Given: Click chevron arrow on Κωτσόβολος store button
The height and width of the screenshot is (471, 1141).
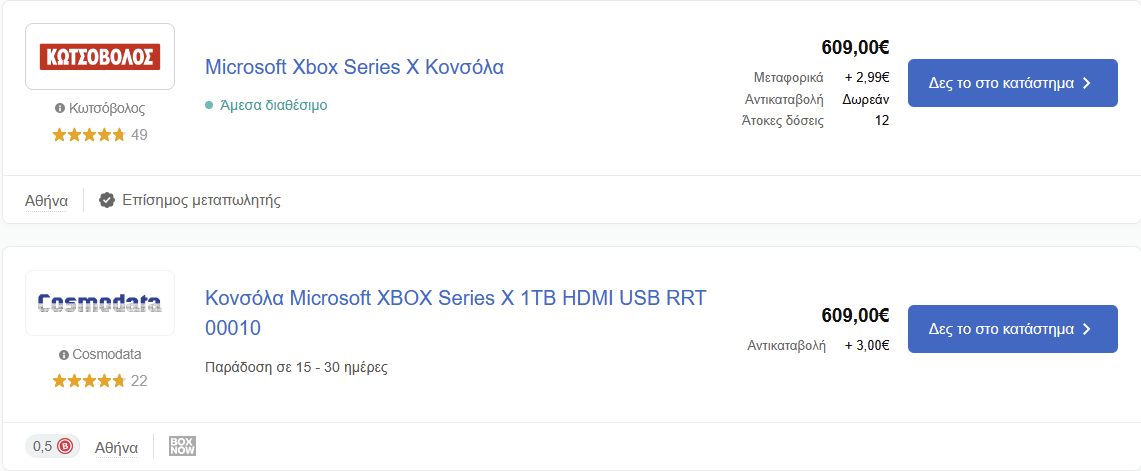Looking at the screenshot, I should tap(1087, 83).
